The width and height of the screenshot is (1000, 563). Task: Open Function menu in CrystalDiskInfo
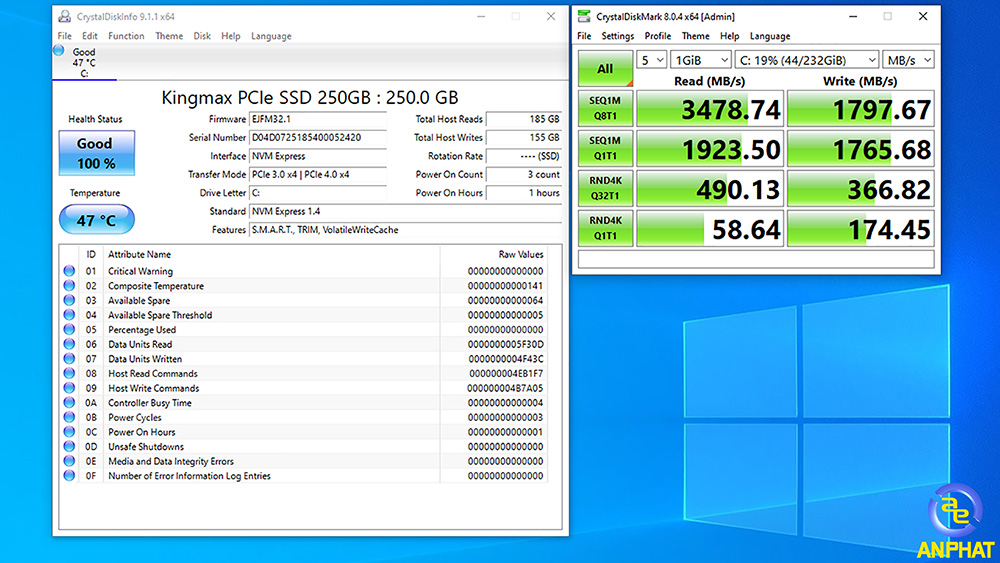126,36
